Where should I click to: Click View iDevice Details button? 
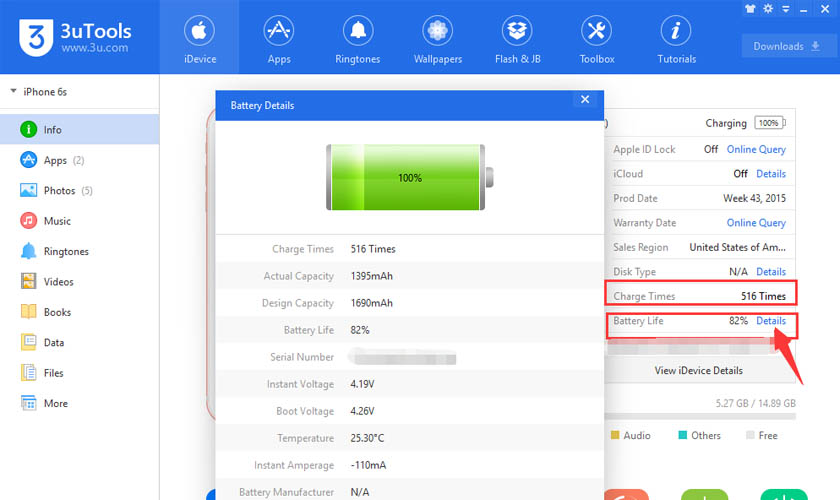699,370
